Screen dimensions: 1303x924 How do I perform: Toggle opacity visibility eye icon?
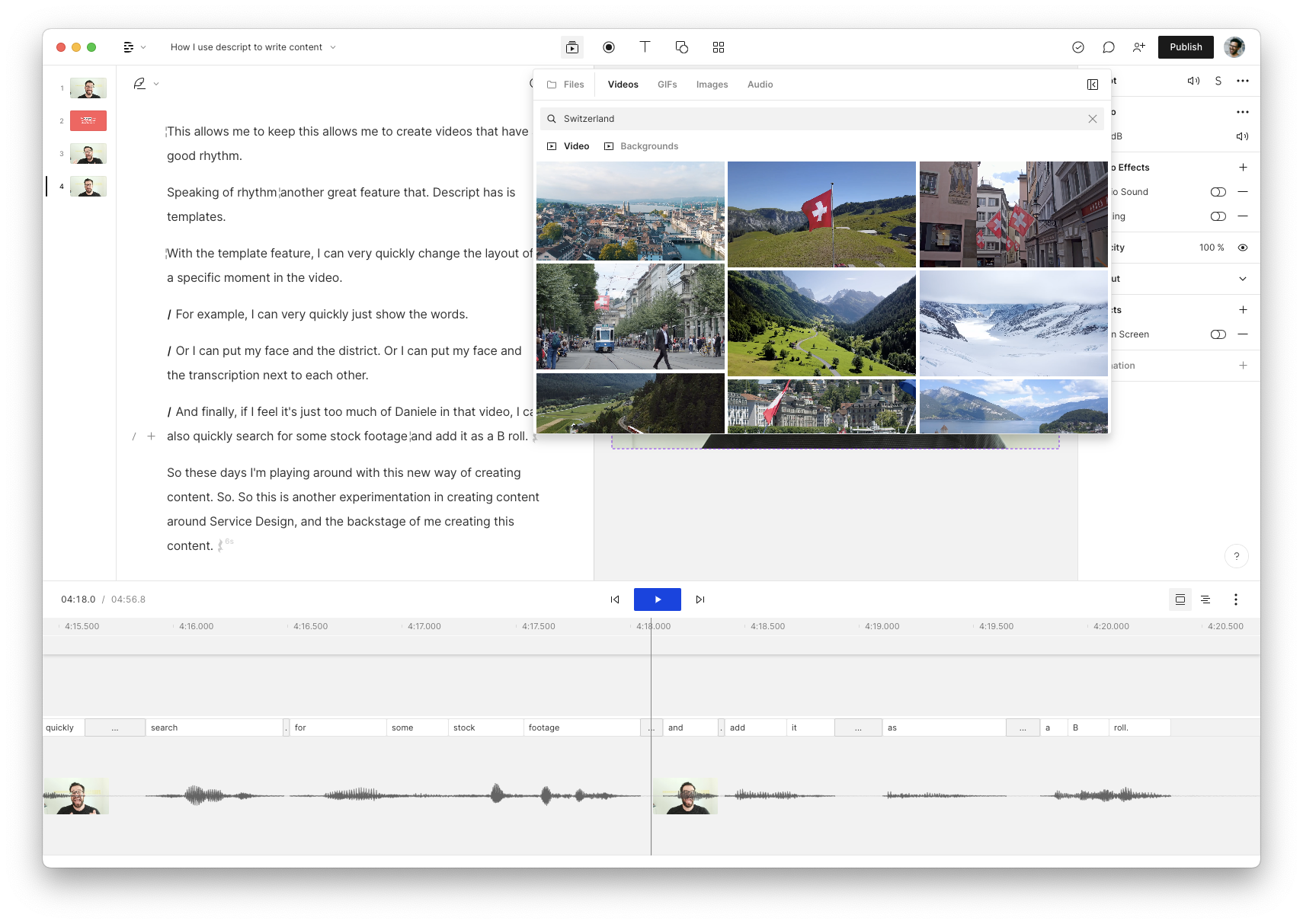(x=1242, y=248)
